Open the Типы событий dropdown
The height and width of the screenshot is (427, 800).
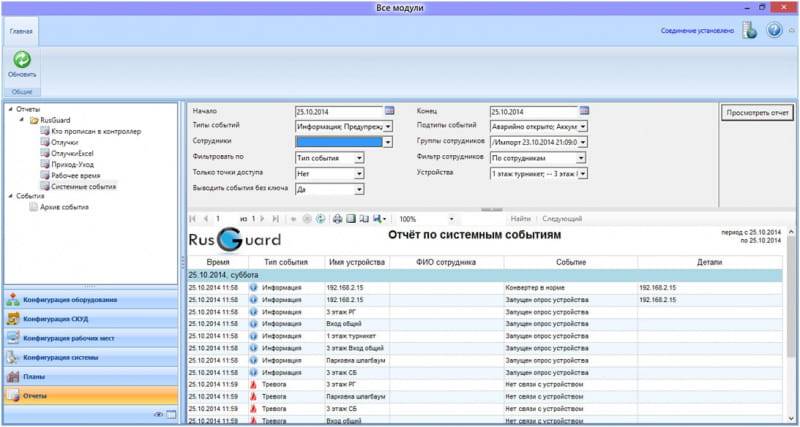388,127
